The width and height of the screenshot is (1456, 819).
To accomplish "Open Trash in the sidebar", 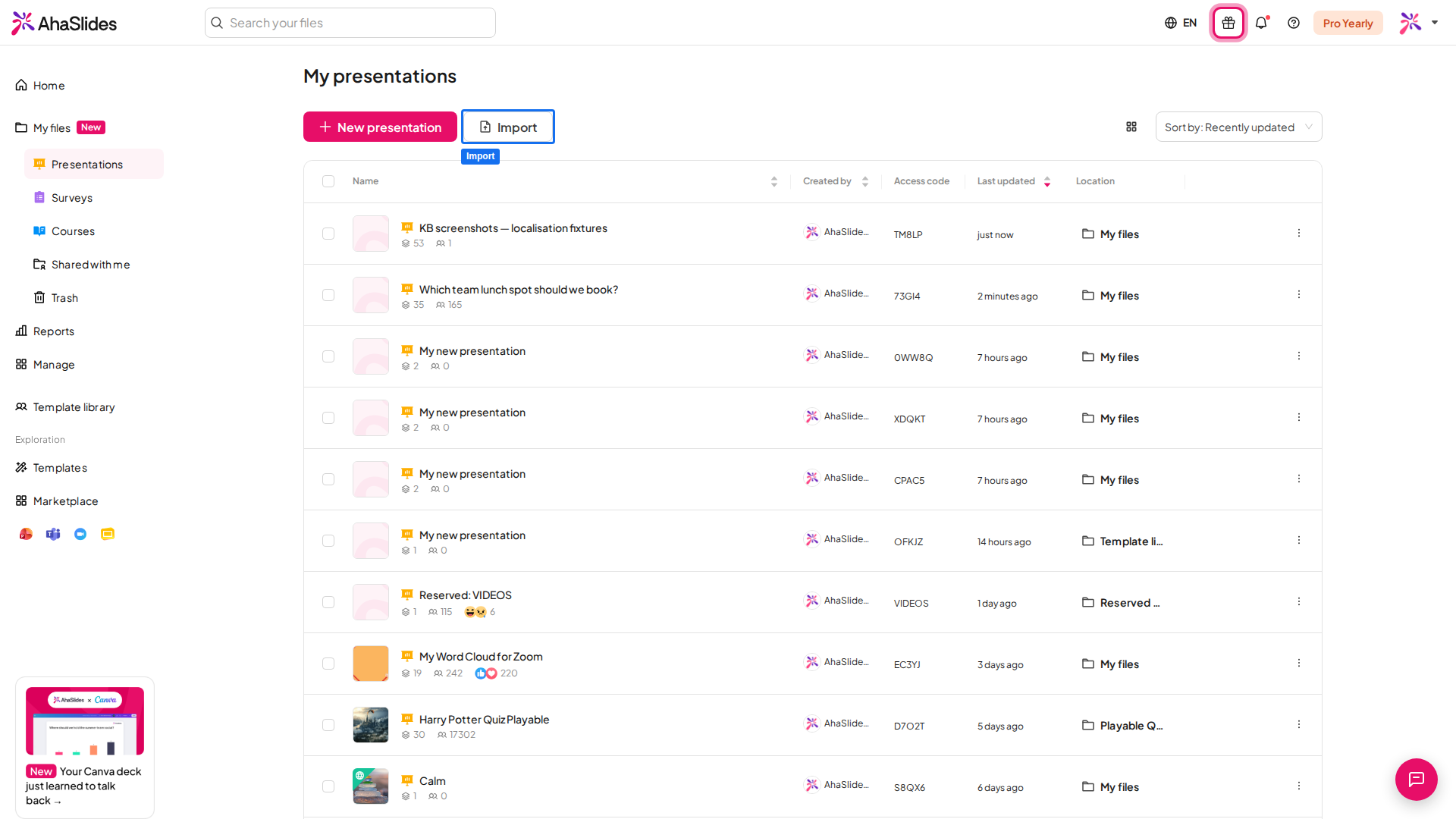I will coord(94,298).
